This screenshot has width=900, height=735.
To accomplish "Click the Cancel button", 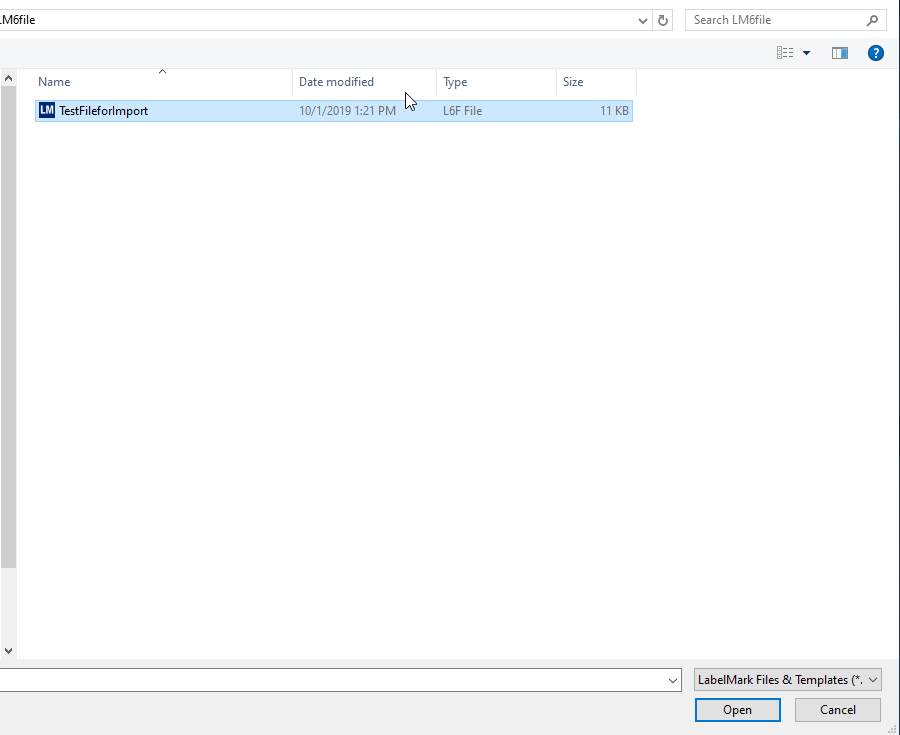I will pos(837,709).
